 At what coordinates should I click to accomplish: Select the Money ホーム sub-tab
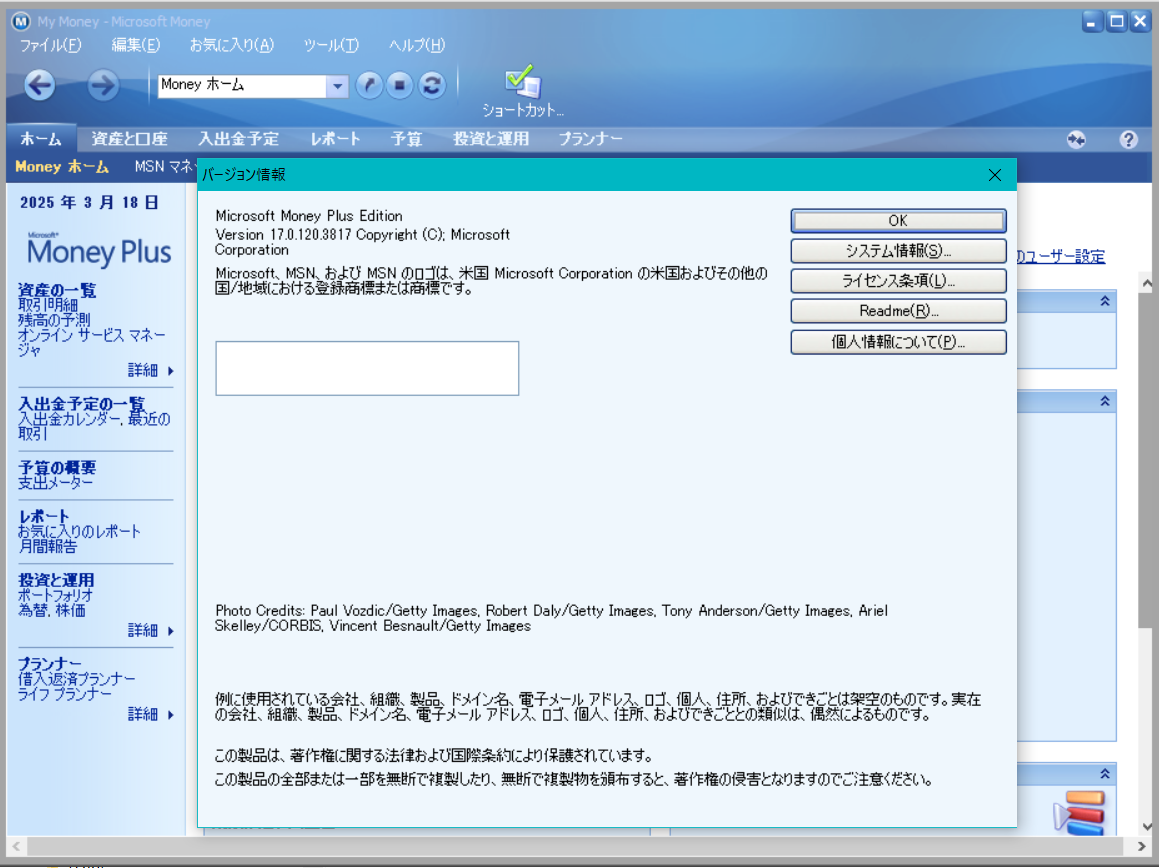point(62,167)
